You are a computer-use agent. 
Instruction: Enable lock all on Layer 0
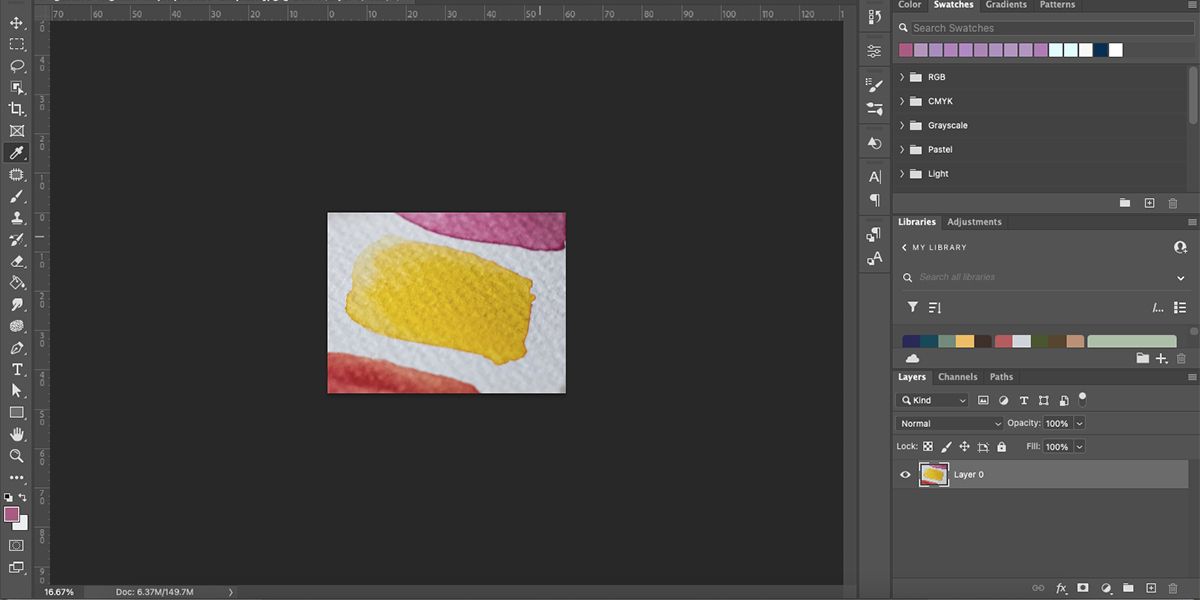[x=1001, y=446]
